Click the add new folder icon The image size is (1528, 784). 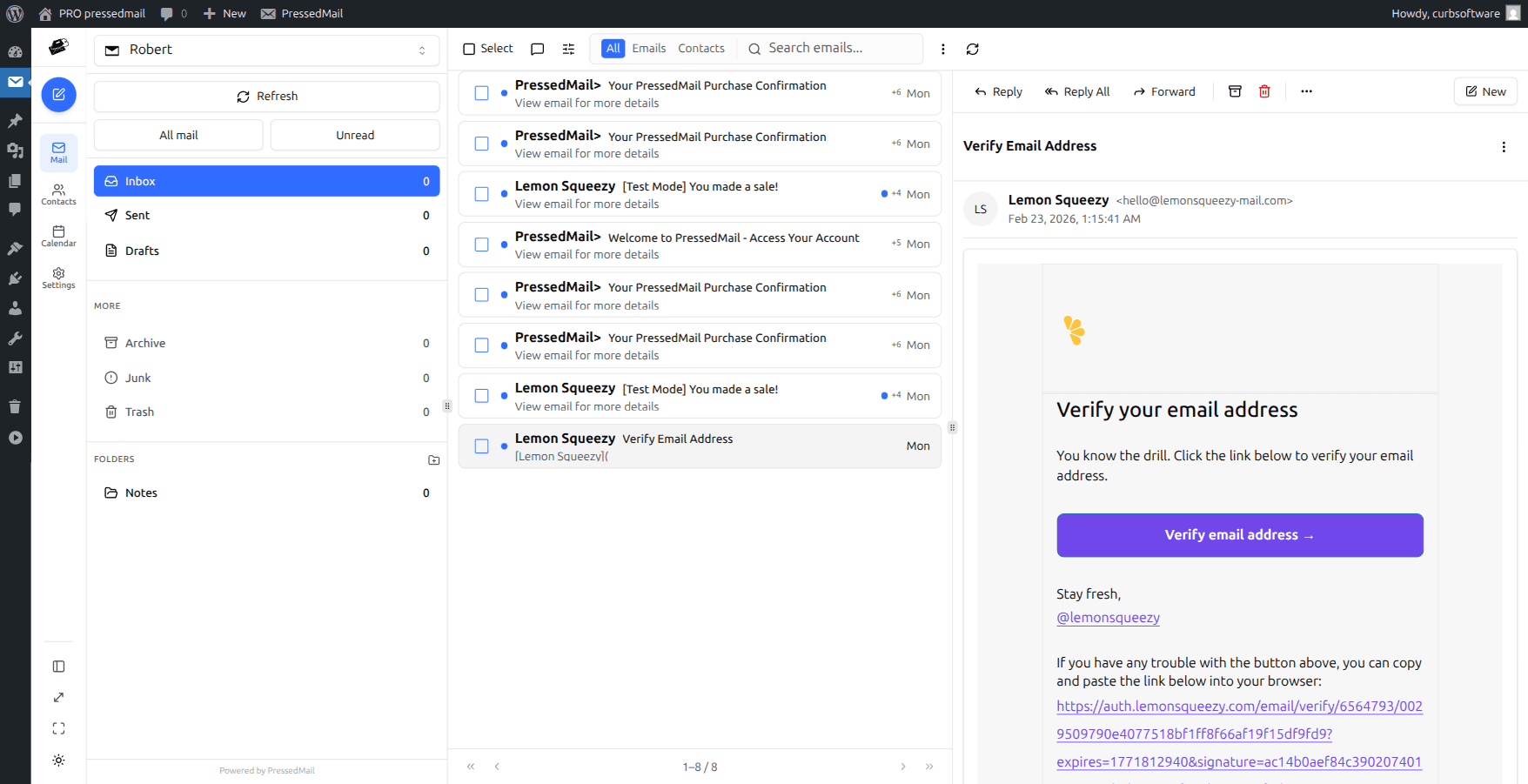point(433,459)
